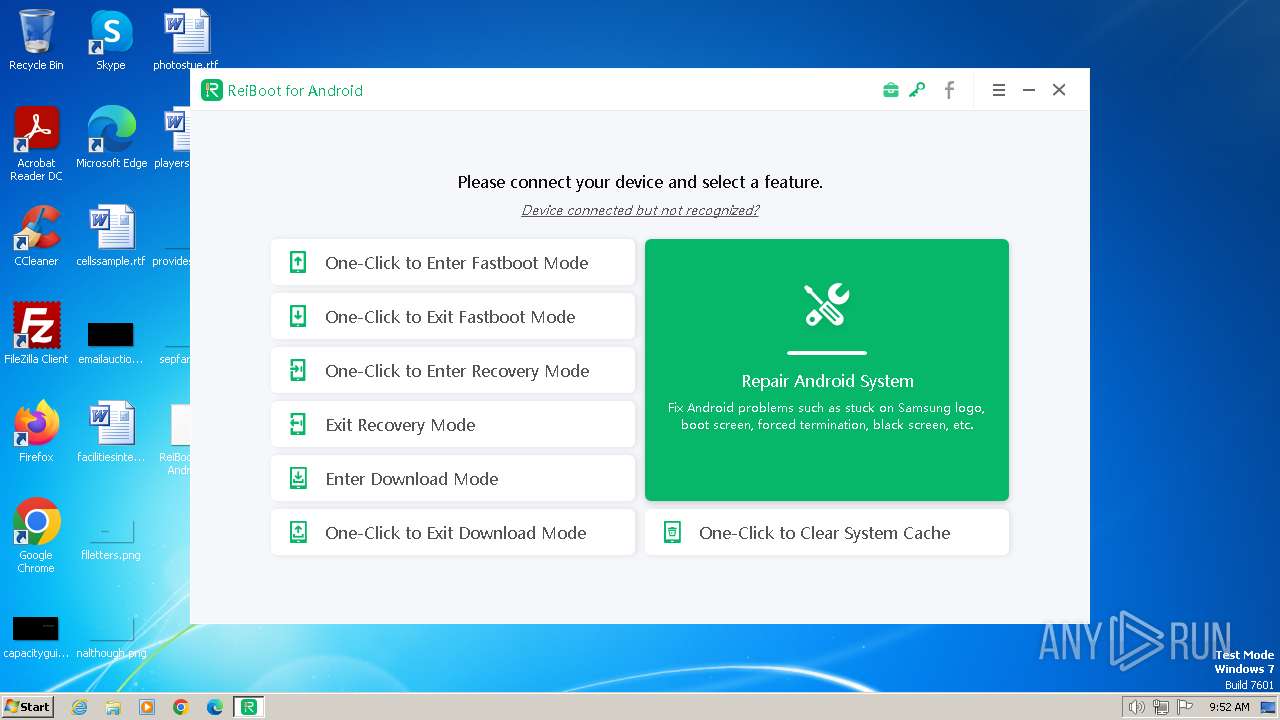The image size is (1280, 720).
Task: Click ReiBoot taskbar button
Action: tap(249, 707)
